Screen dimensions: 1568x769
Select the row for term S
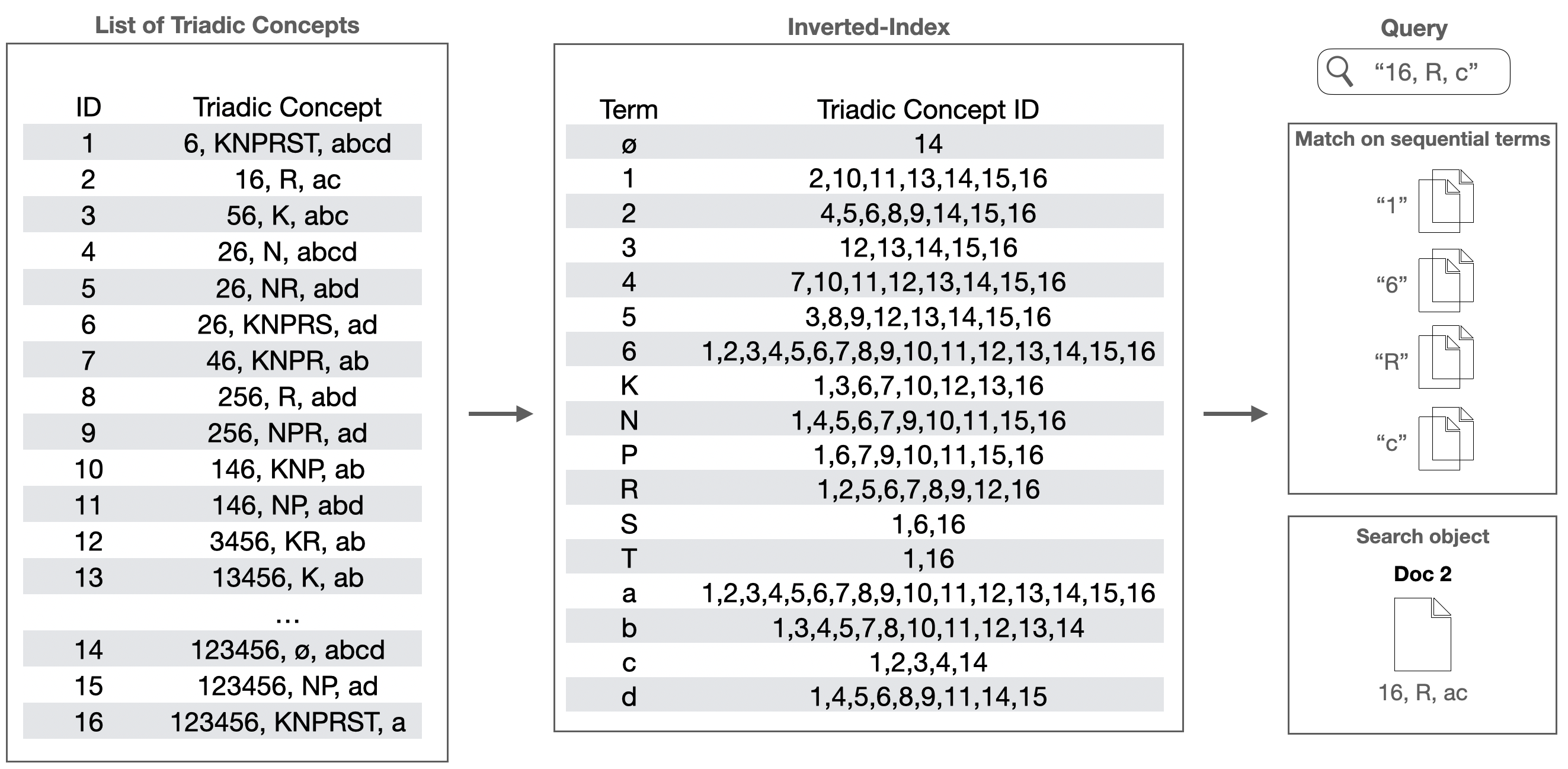(865, 524)
